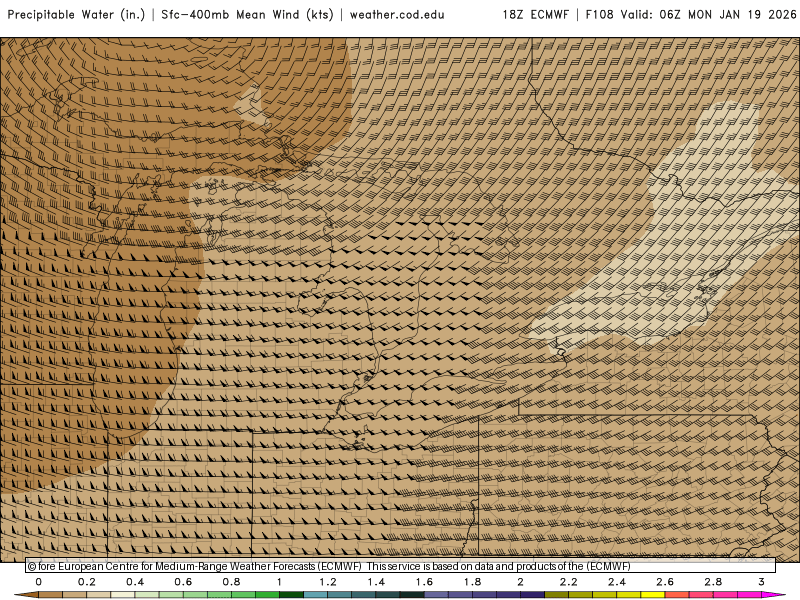Click the 'Precipitable Water (in.)' title text

tap(77, 14)
